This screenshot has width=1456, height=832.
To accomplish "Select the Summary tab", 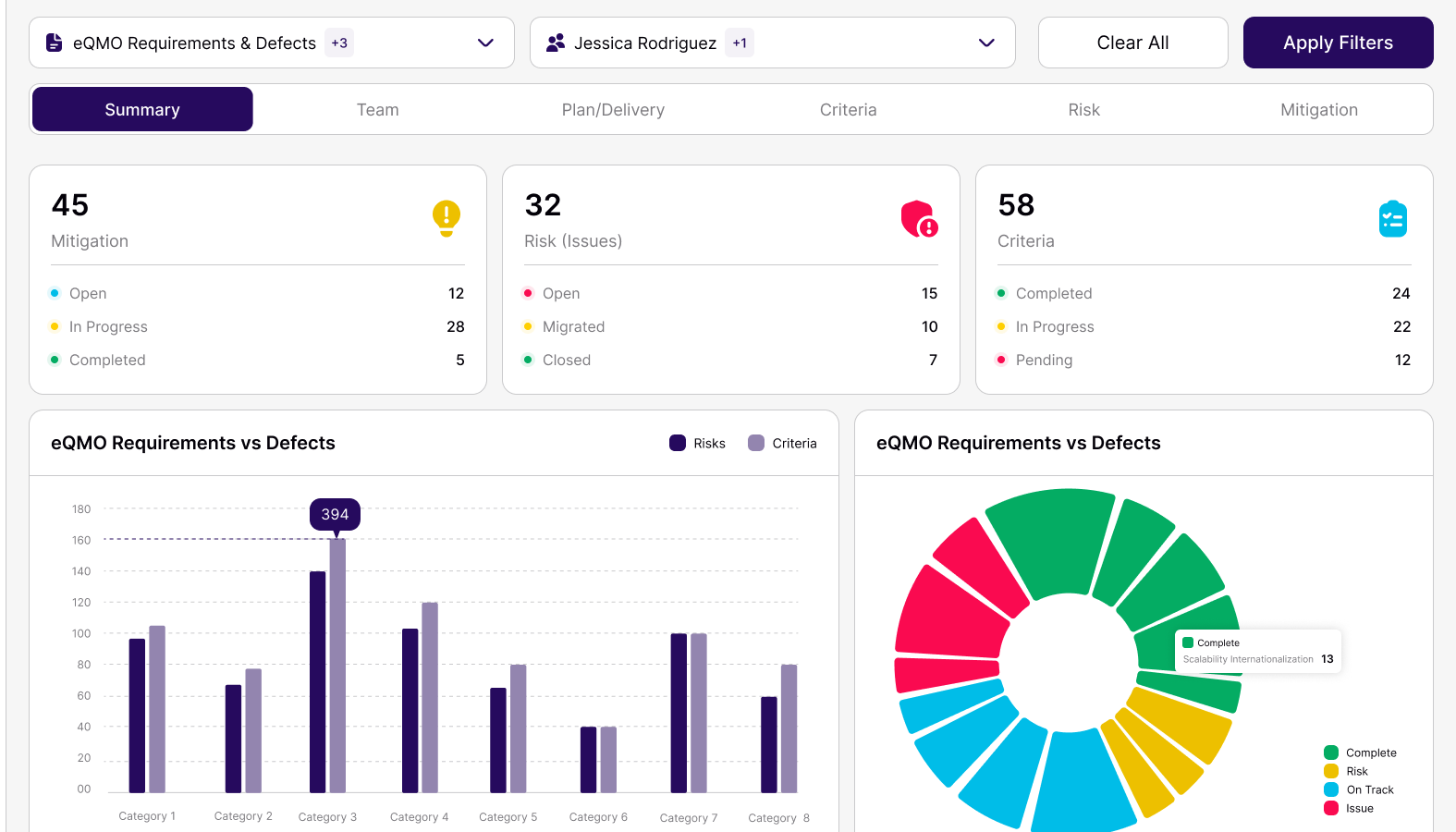I will (x=142, y=109).
